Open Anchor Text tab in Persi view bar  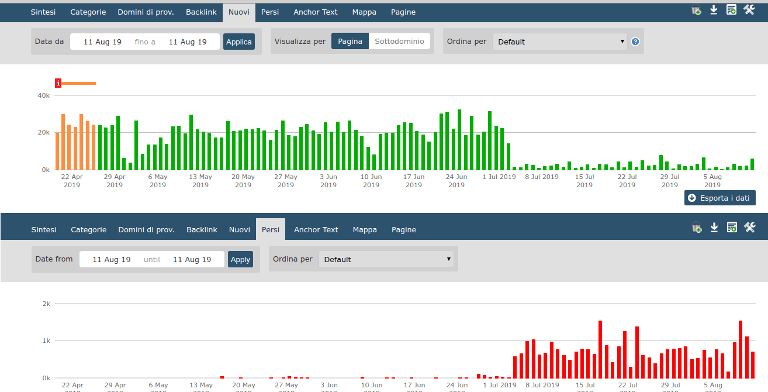316,229
